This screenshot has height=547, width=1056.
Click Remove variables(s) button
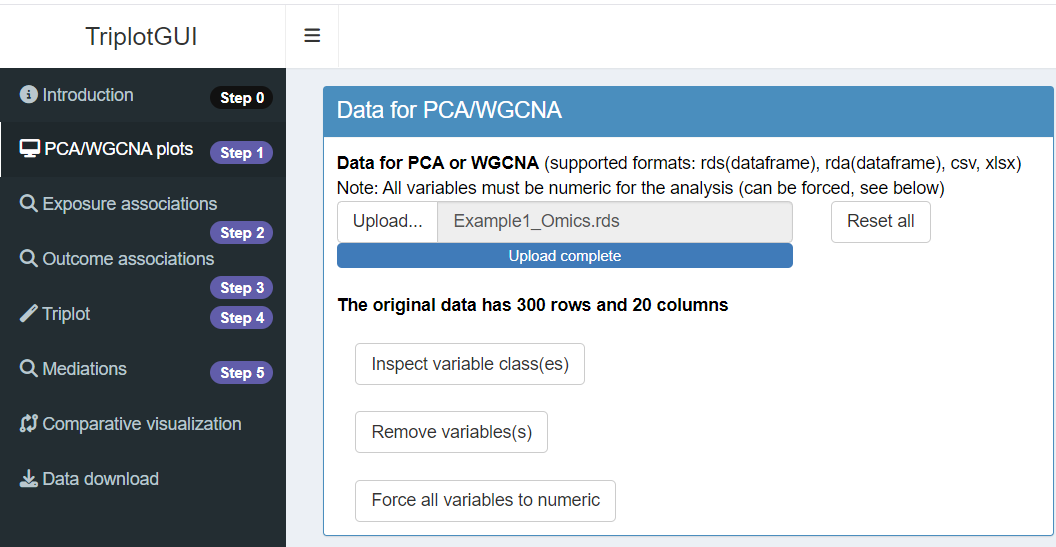pos(451,432)
